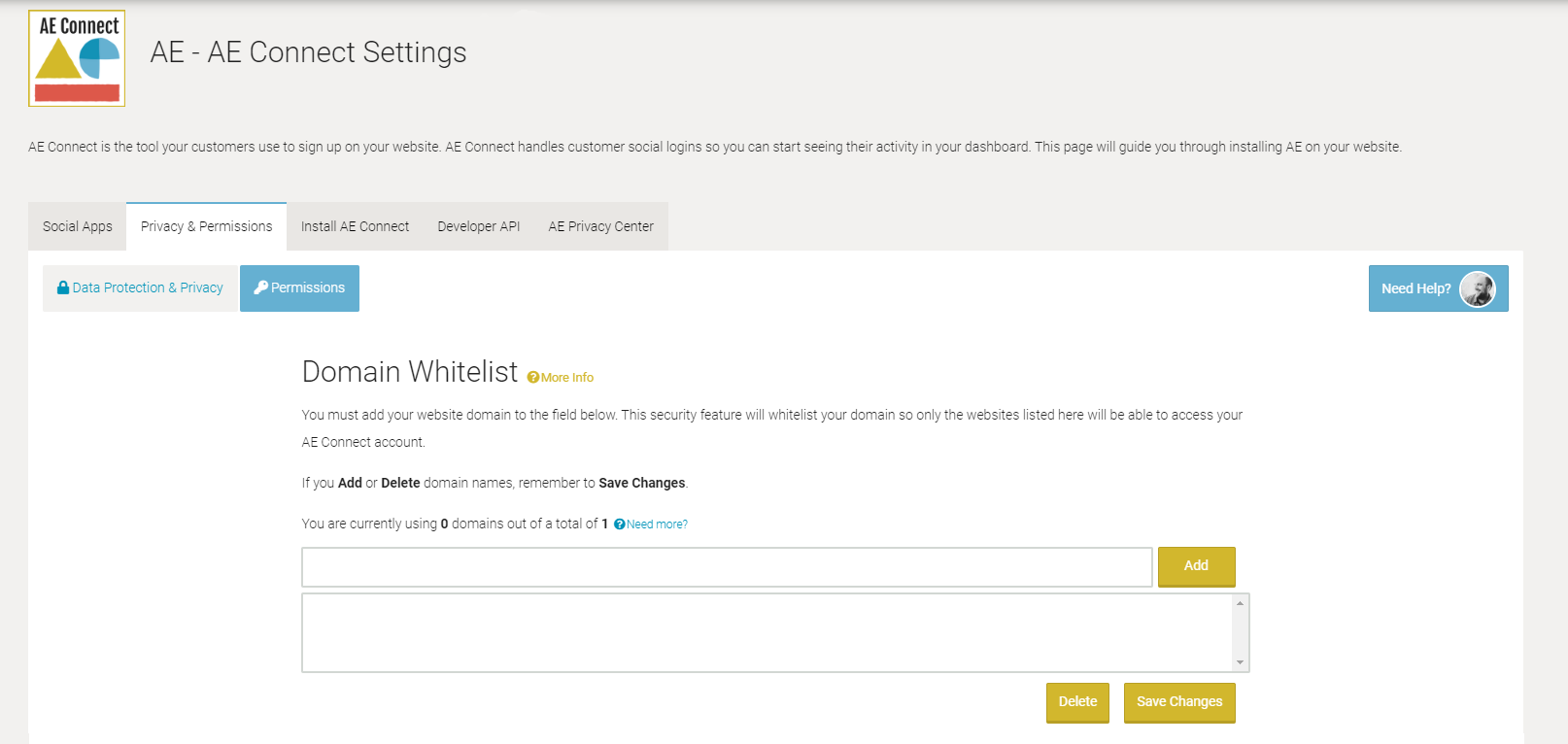Click the avatar photo in Need Help
The width and height of the screenshot is (1568, 744).
pos(1478,288)
